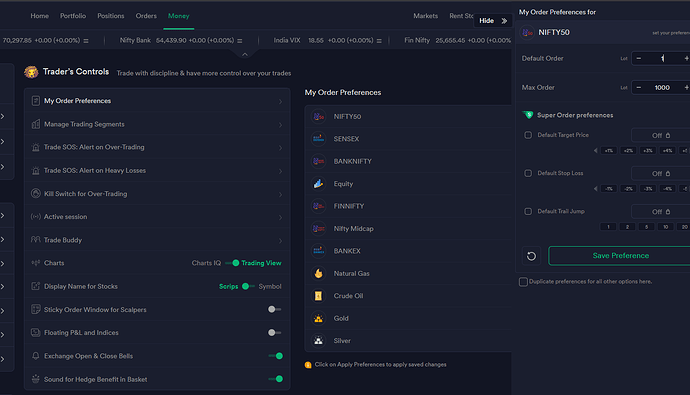690x395 pixels.
Task: Click the Save Preference button
Action: pos(620,256)
